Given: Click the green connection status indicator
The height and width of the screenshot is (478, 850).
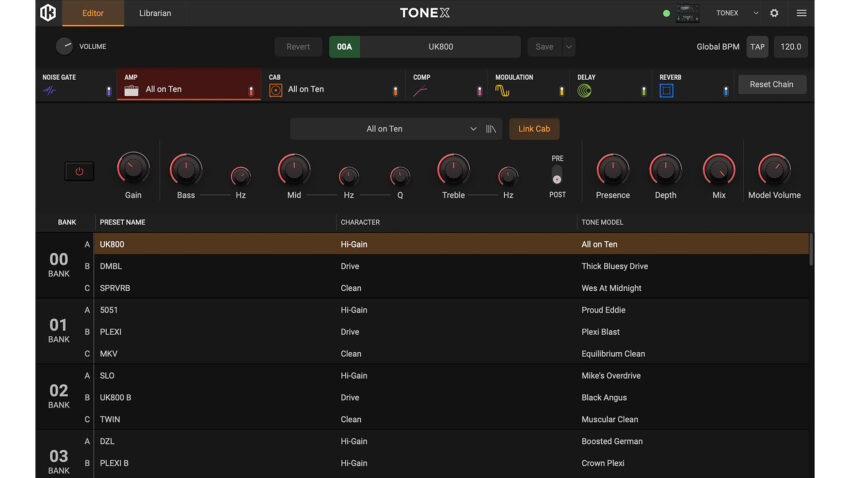Looking at the screenshot, I should [666, 14].
